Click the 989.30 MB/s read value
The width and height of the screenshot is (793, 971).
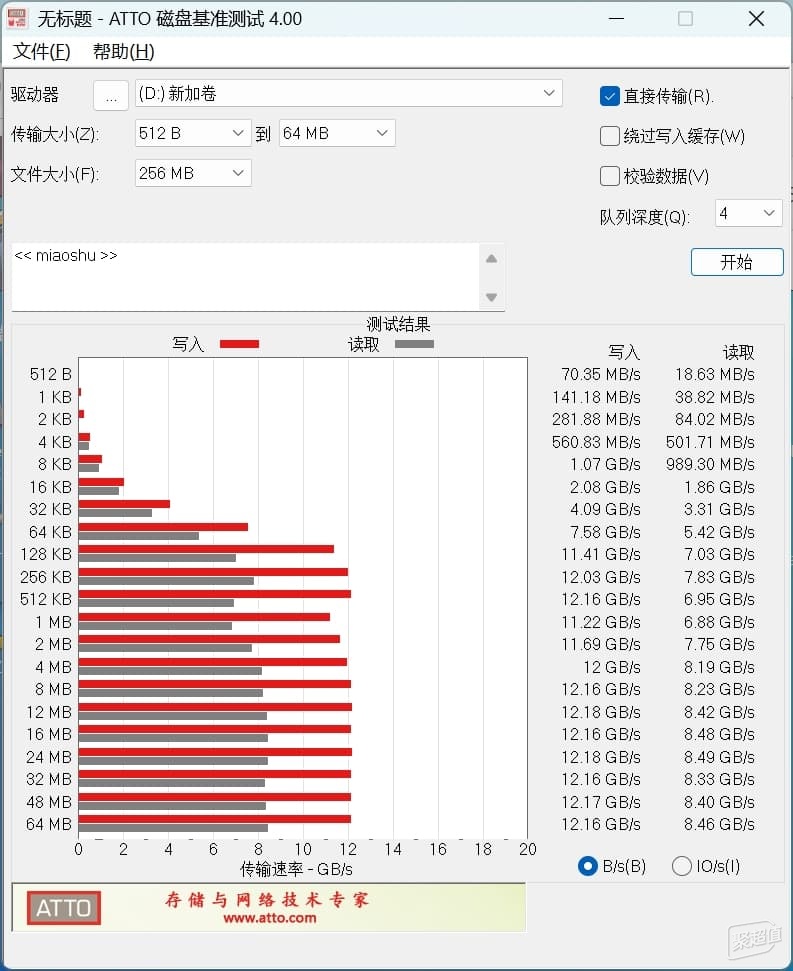[x=711, y=464]
